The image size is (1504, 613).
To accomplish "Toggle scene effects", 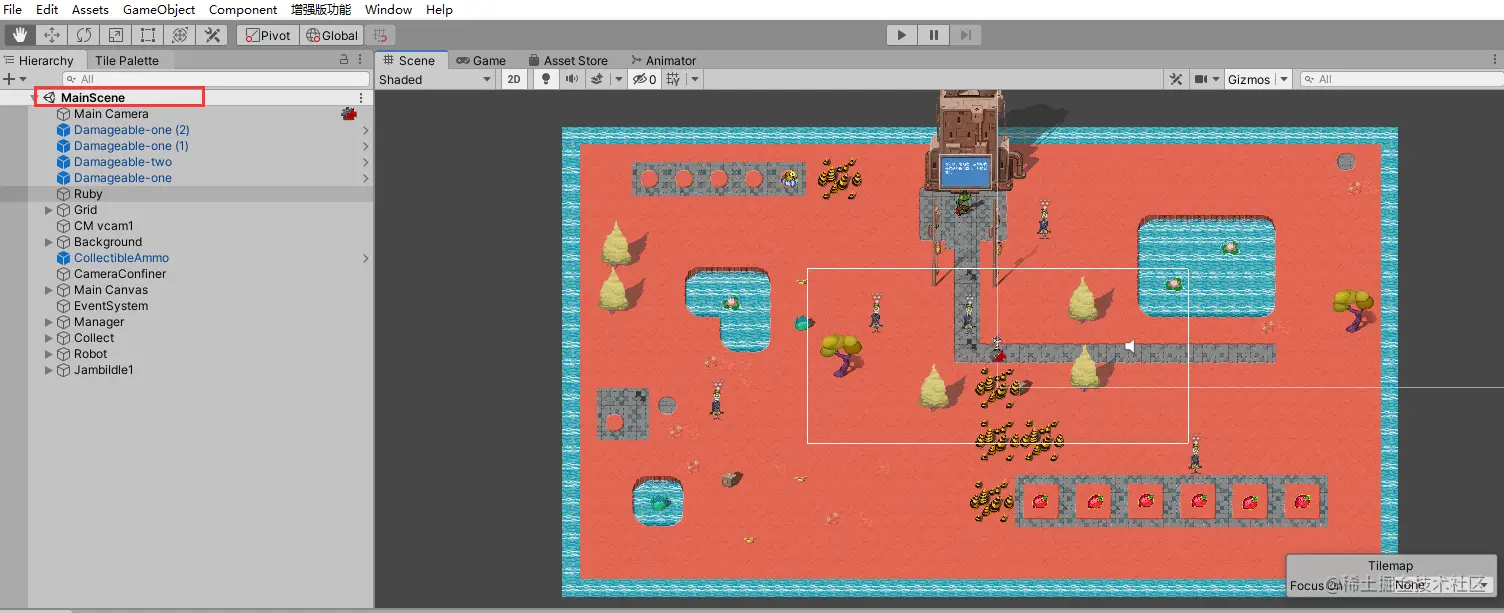I will click(x=597, y=79).
